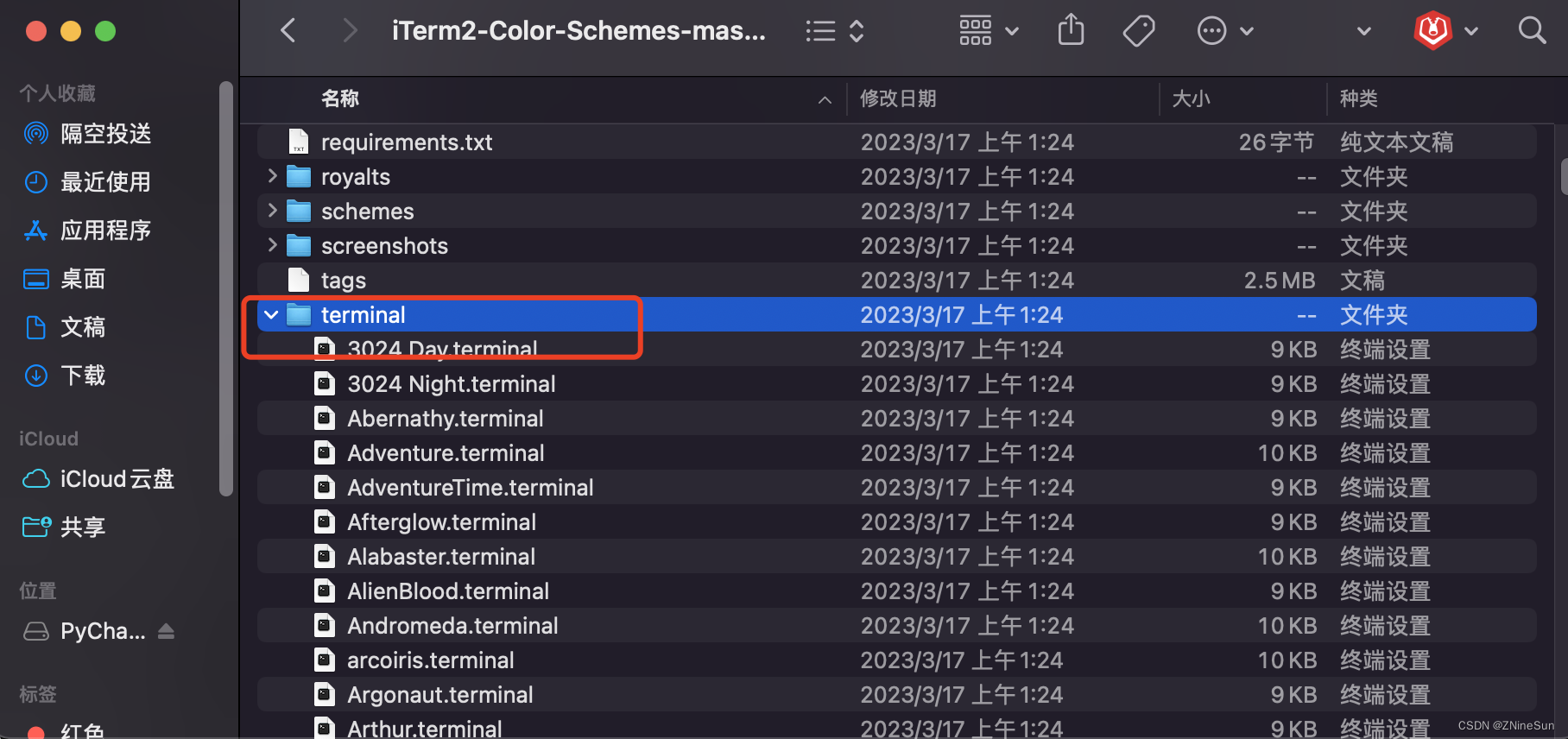Screen dimensions: 1568x739
Task: Click the Share toolbar icon
Action: 1071,31
